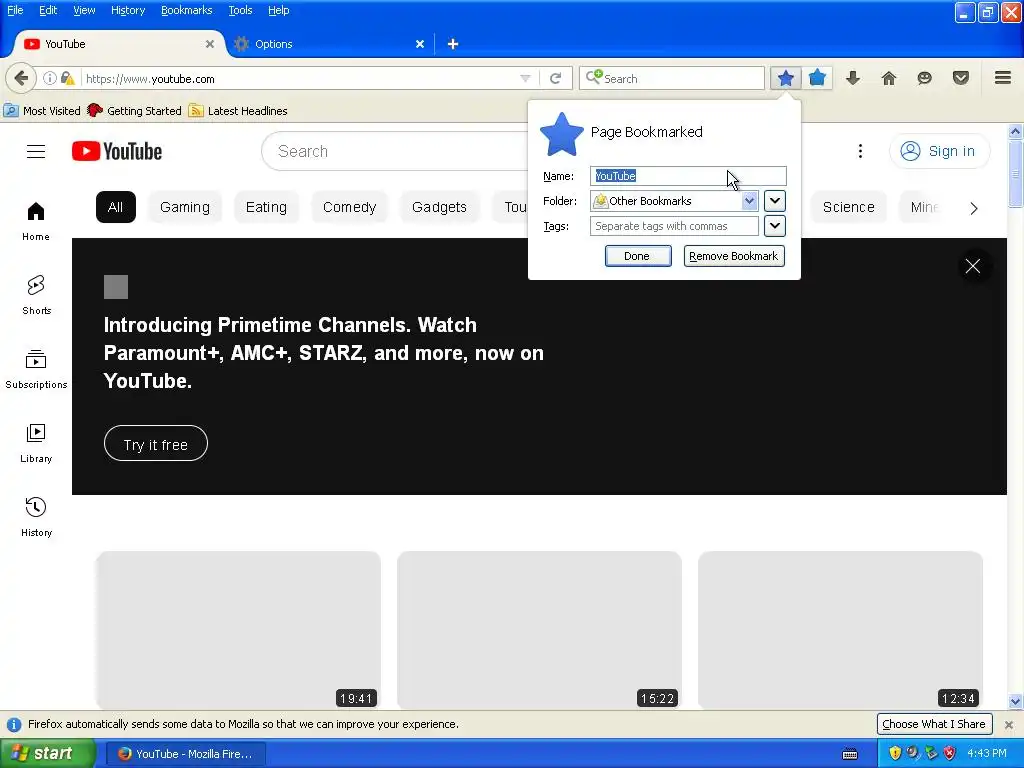Viewport: 1024px width, 768px height.
Task: Switch to the Options tab
Action: (x=330, y=44)
